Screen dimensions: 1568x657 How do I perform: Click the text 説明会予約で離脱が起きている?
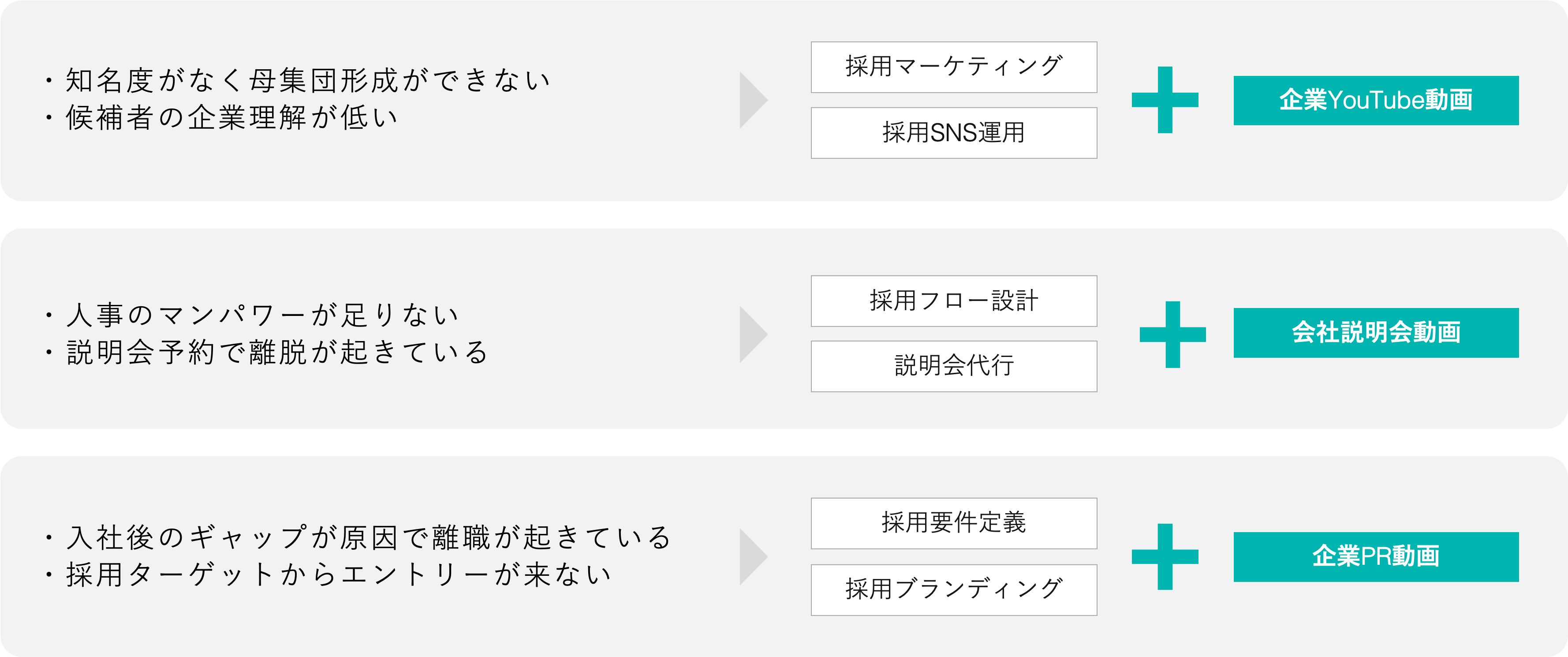277,353
